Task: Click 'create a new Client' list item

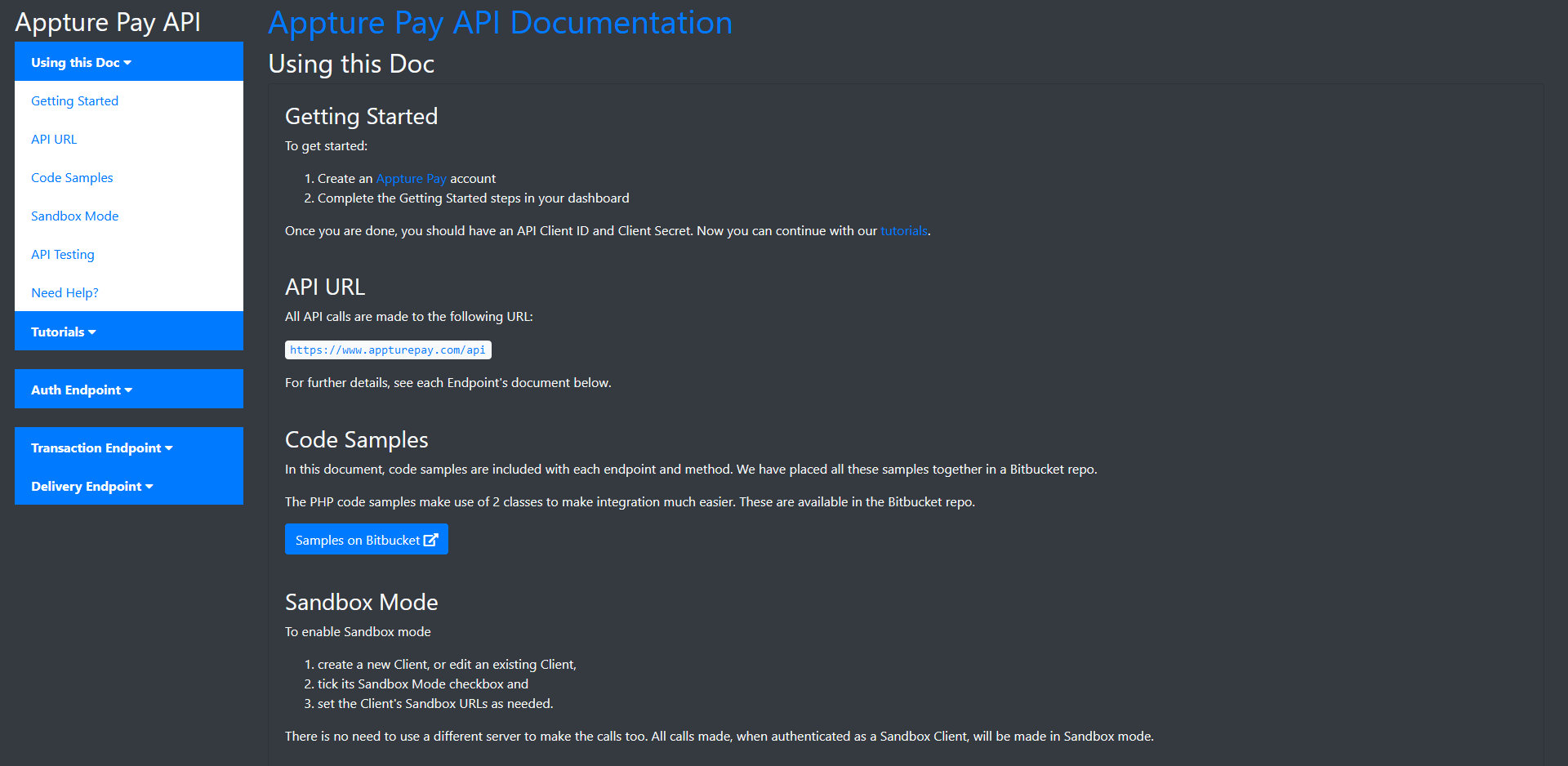Action: 447,664
